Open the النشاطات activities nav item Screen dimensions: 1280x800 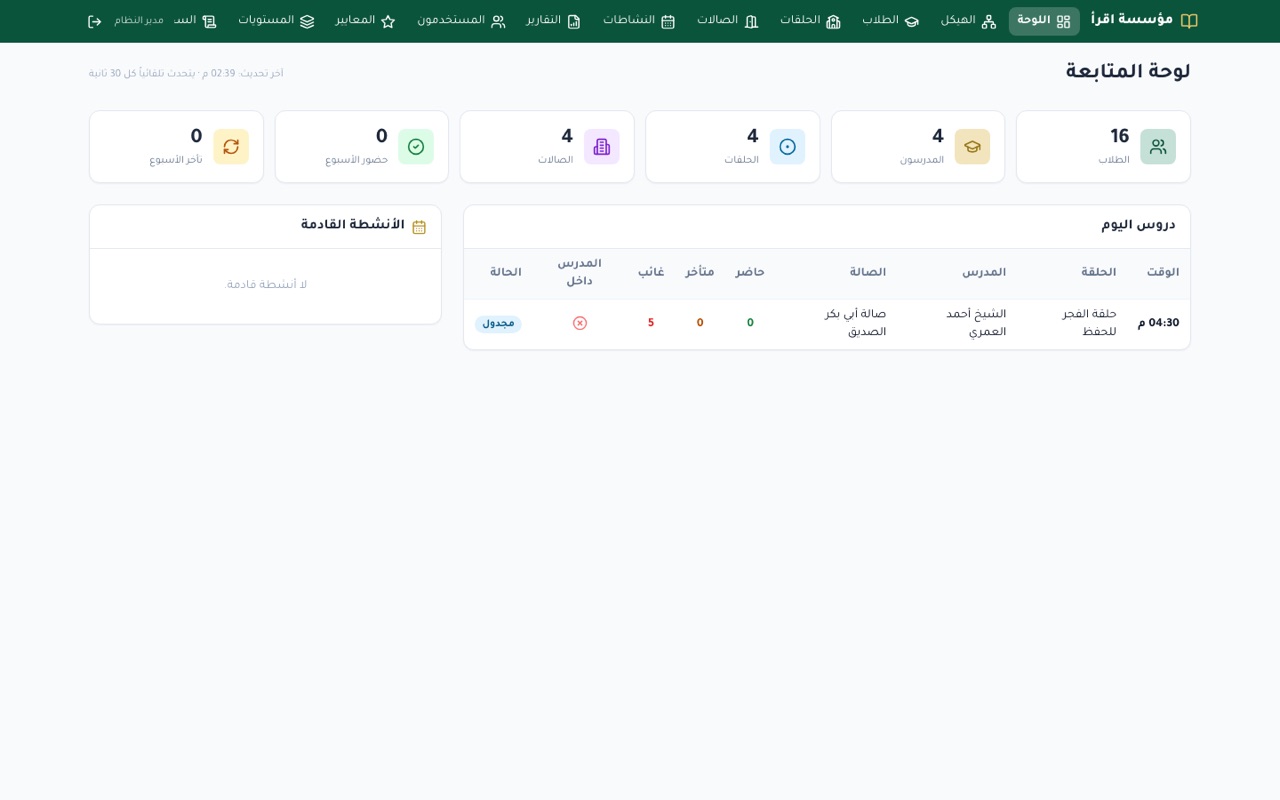tap(639, 21)
